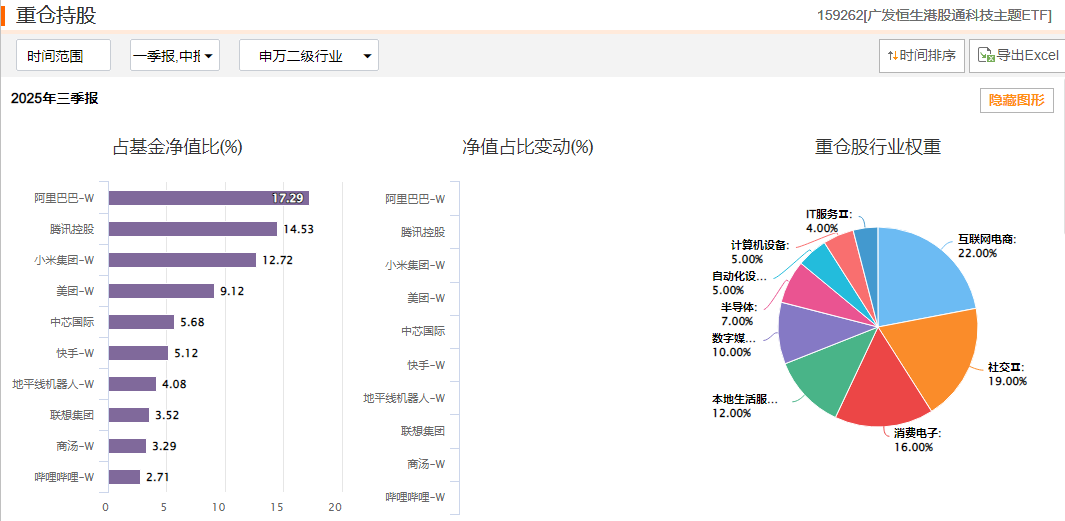Click the 联想集团 bar showing 3.52

[129, 414]
